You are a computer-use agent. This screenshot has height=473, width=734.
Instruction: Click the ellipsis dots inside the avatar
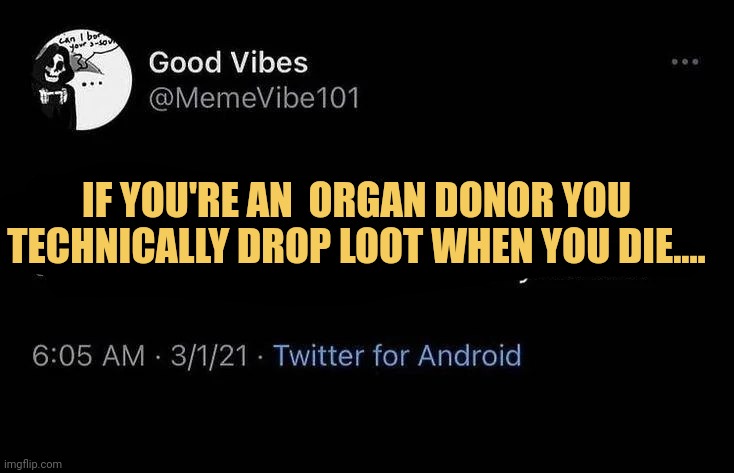coord(92,84)
